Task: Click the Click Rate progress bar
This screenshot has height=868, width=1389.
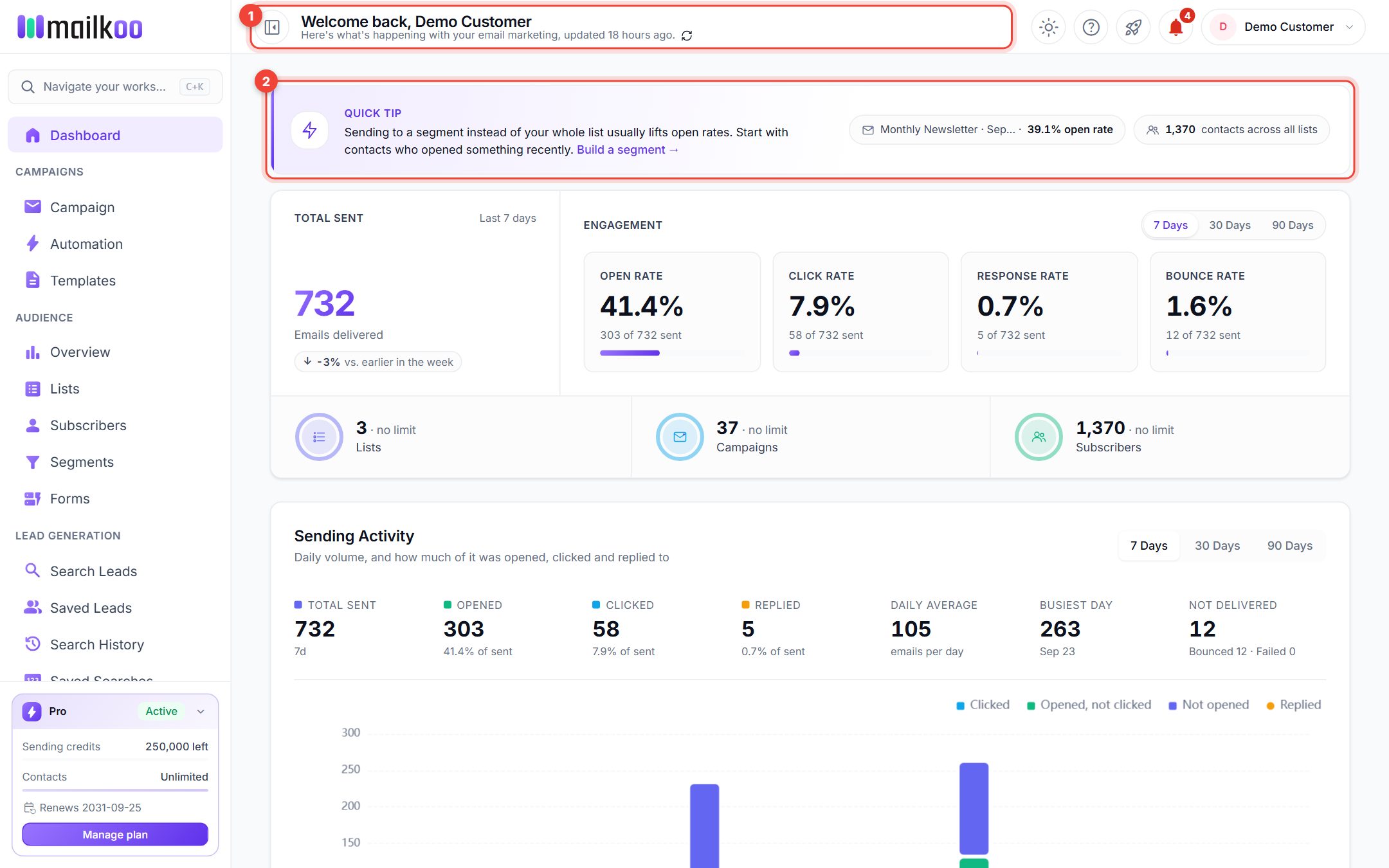Action: click(x=860, y=353)
